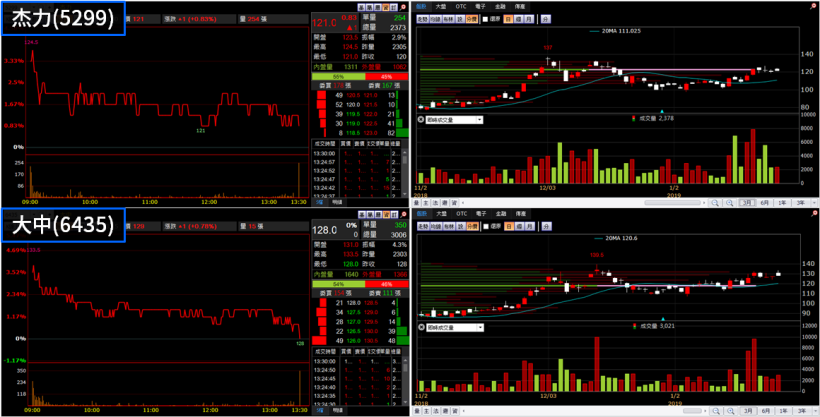Click the 基 button in 大中 quote panel

361,215
